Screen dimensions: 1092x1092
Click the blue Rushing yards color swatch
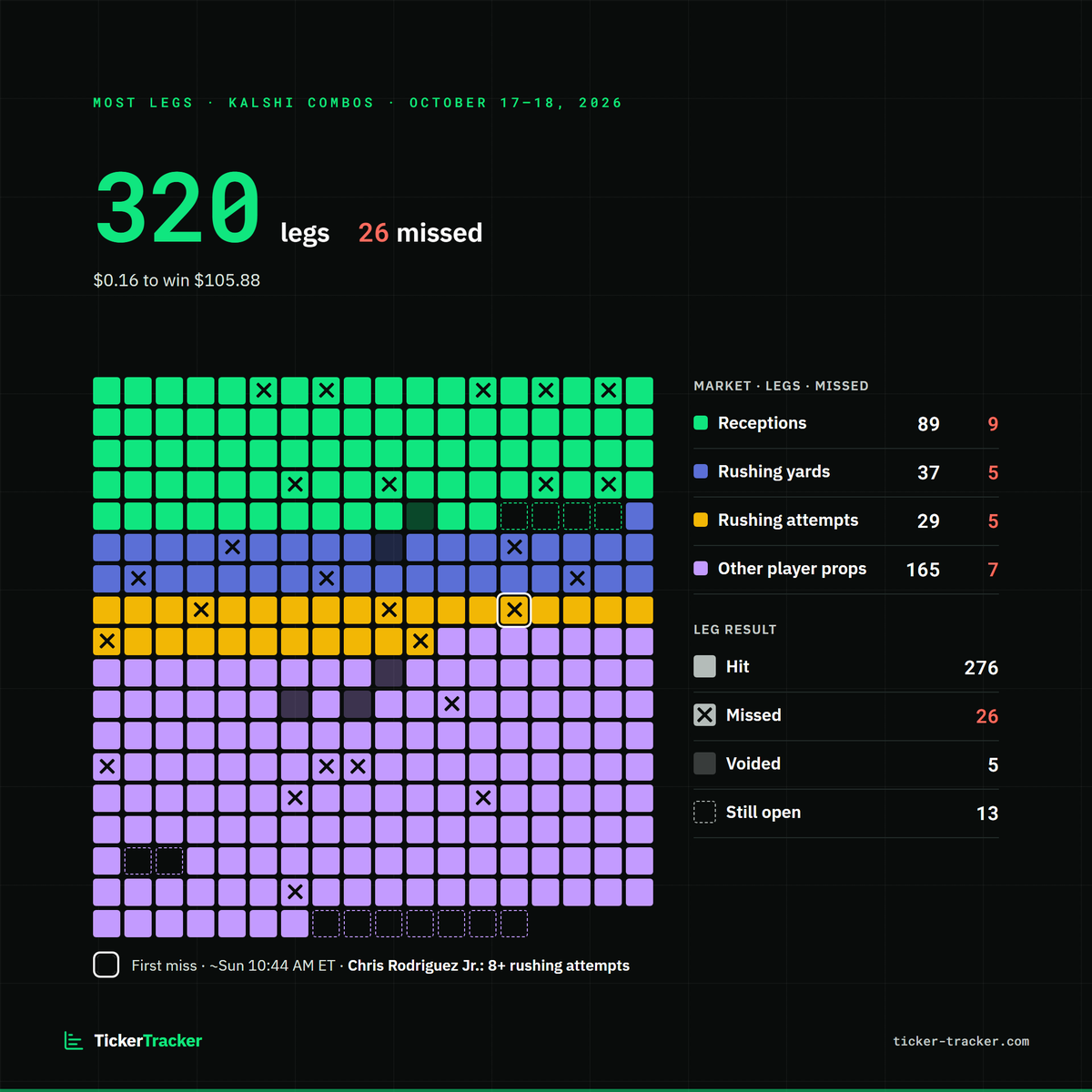tap(701, 471)
